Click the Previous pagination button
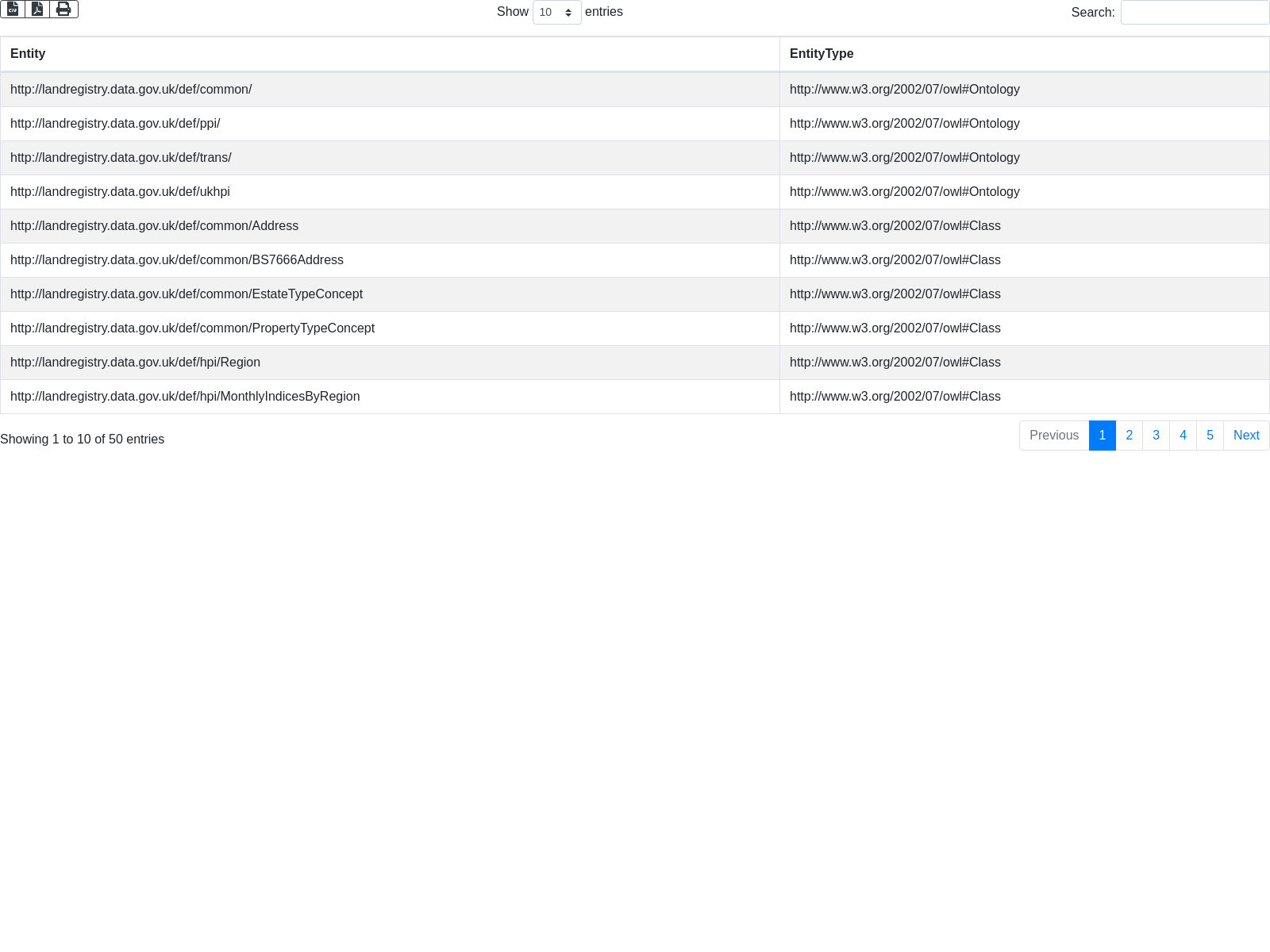Viewport: 1270px width, 952px height. click(1053, 436)
